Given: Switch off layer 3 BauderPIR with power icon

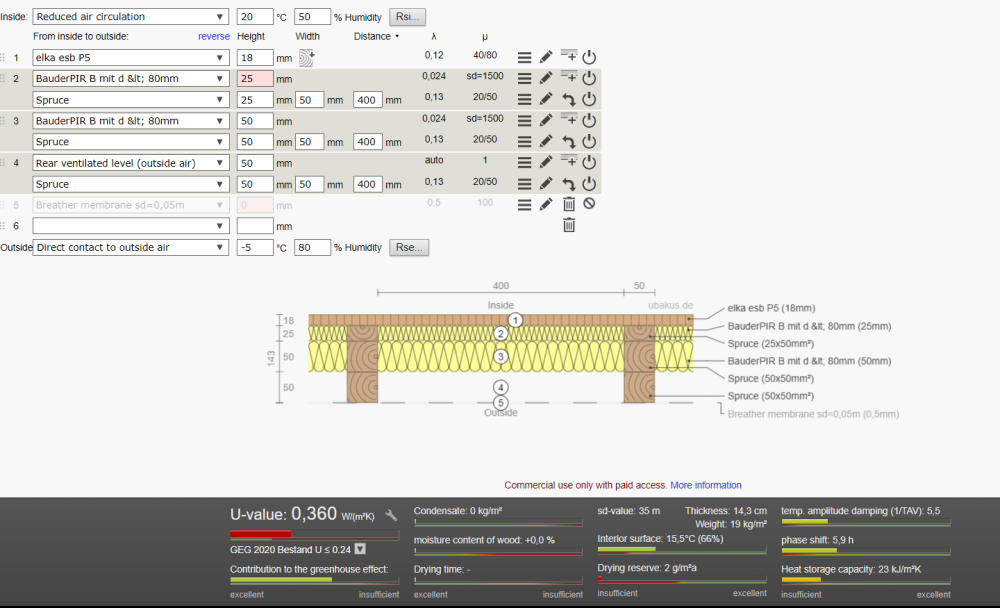Looking at the screenshot, I should coord(589,121).
